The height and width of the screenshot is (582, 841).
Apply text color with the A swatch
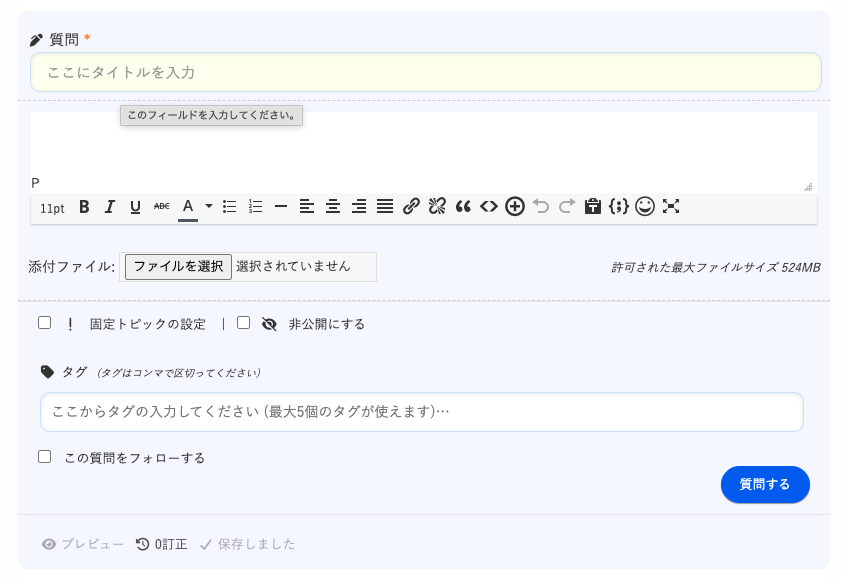(x=187, y=207)
